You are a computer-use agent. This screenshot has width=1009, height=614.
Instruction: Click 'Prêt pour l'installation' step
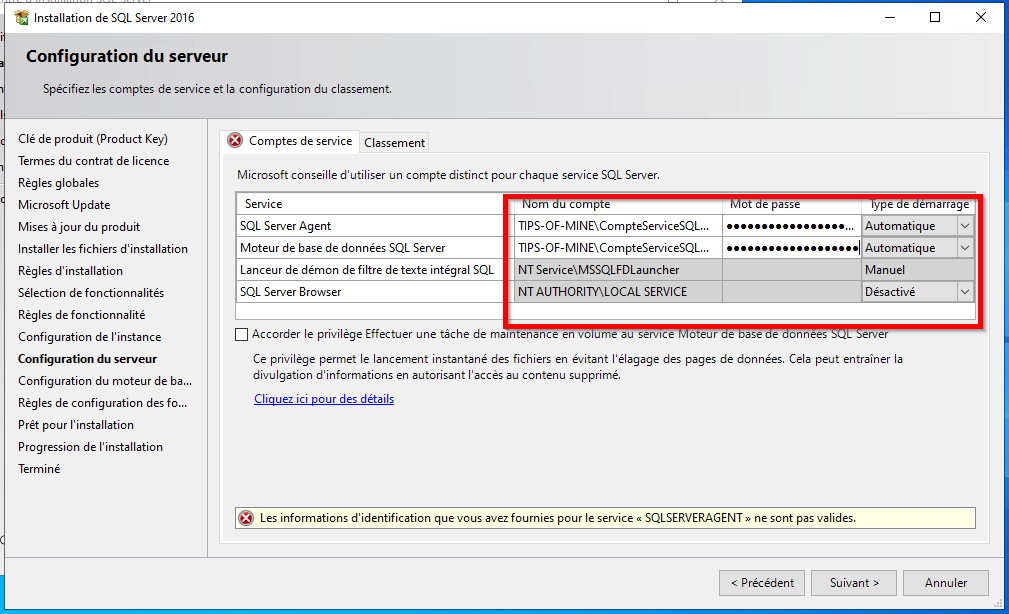click(76, 425)
